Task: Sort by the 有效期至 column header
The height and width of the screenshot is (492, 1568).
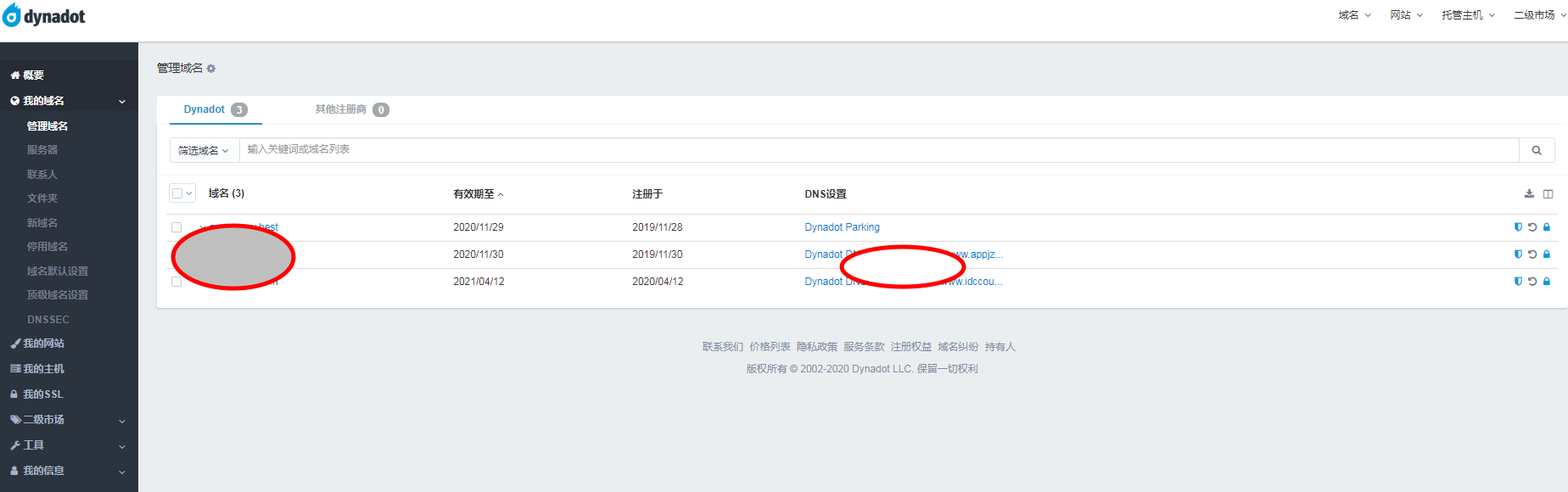Action: (478, 194)
